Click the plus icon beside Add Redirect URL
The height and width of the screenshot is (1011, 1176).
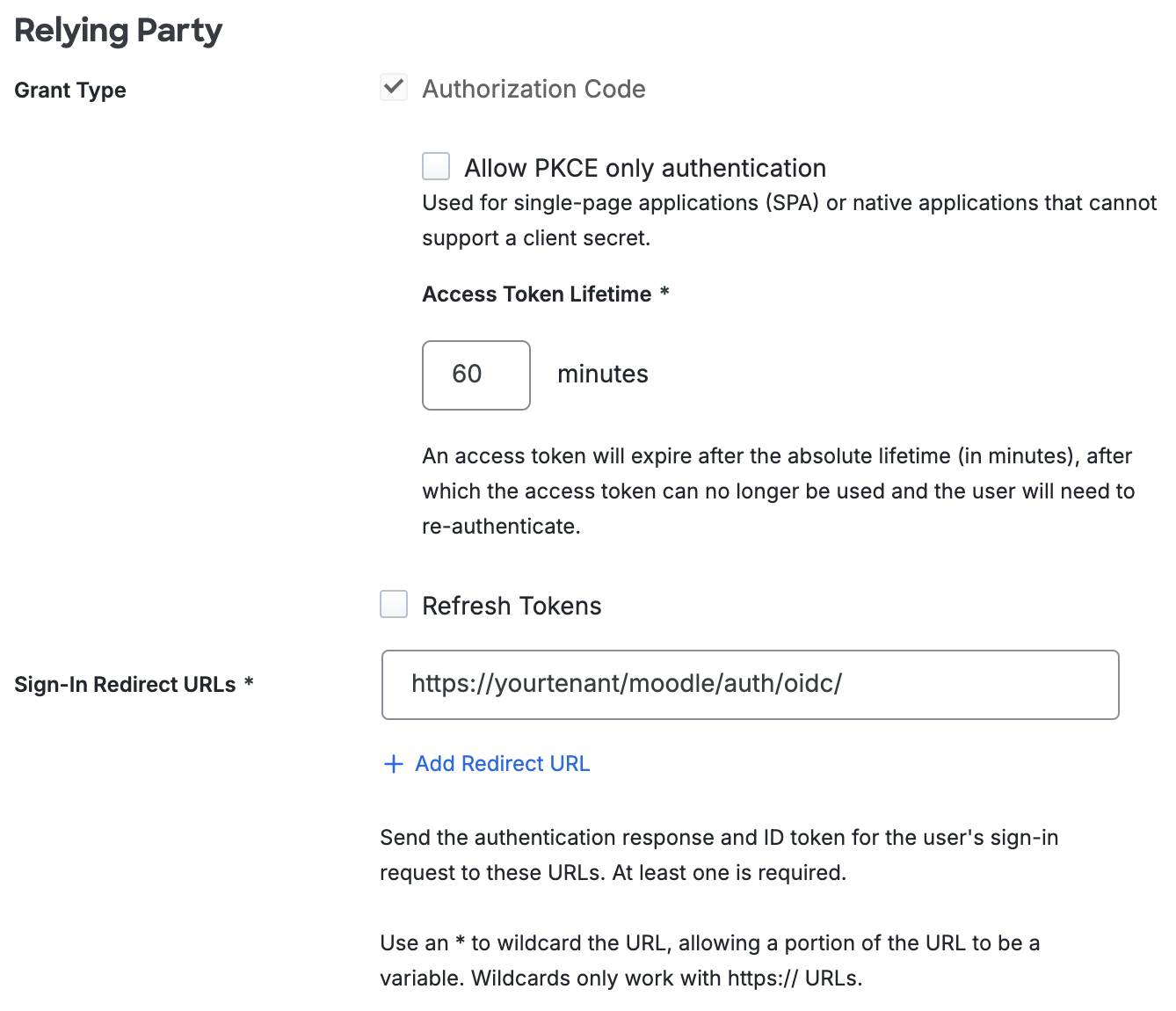(x=393, y=764)
